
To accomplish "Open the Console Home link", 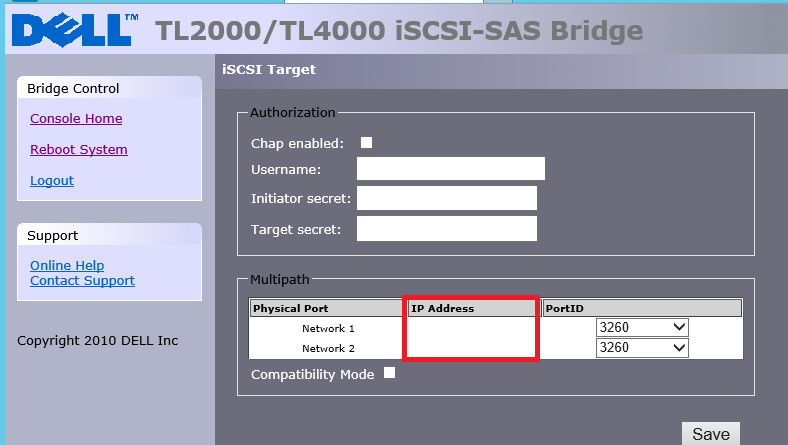I will click(76, 119).
